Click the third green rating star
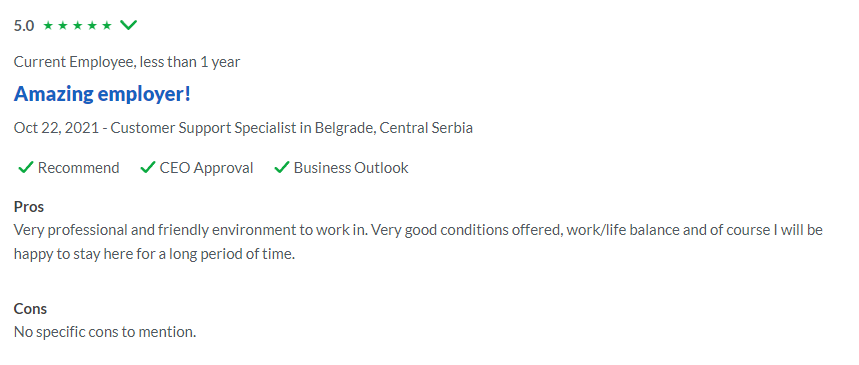 (x=77, y=25)
